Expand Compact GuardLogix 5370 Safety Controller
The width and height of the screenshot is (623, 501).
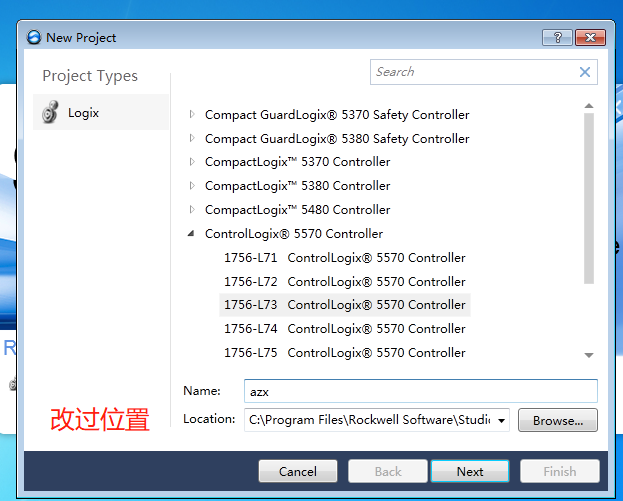tap(192, 114)
